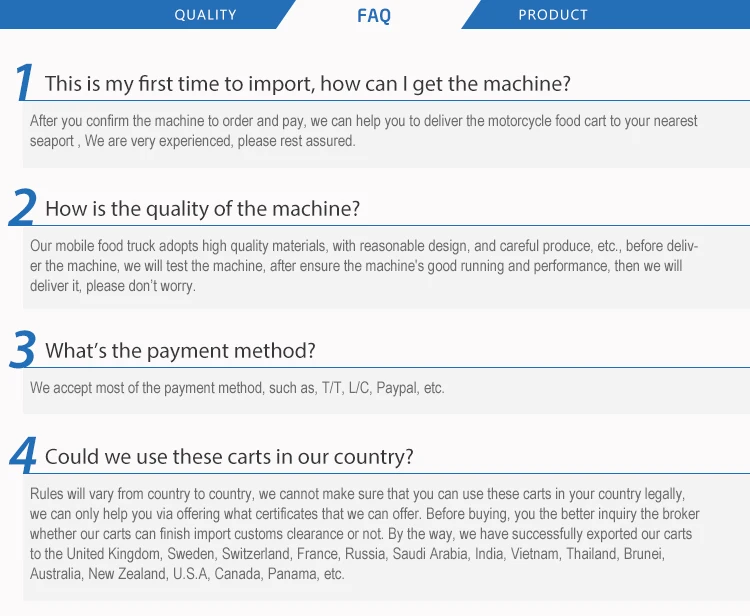
Task: Click the blue number 2 icon
Action: 22,208
